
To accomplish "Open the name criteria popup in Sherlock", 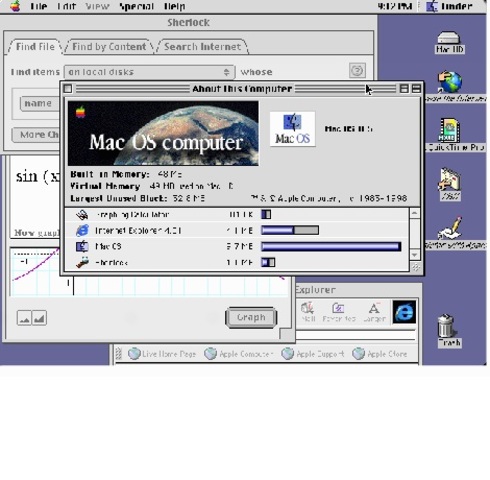I will pyautogui.click(x=39, y=103).
